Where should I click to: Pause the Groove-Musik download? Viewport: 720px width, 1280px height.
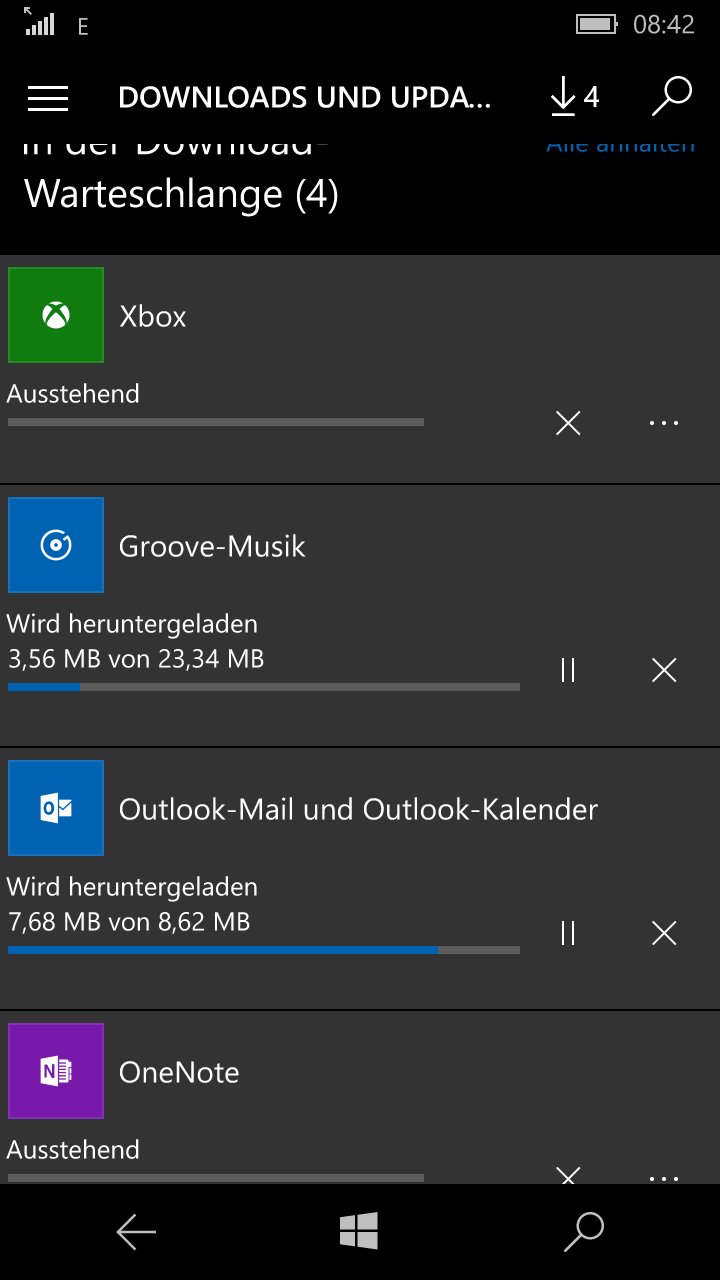point(568,670)
